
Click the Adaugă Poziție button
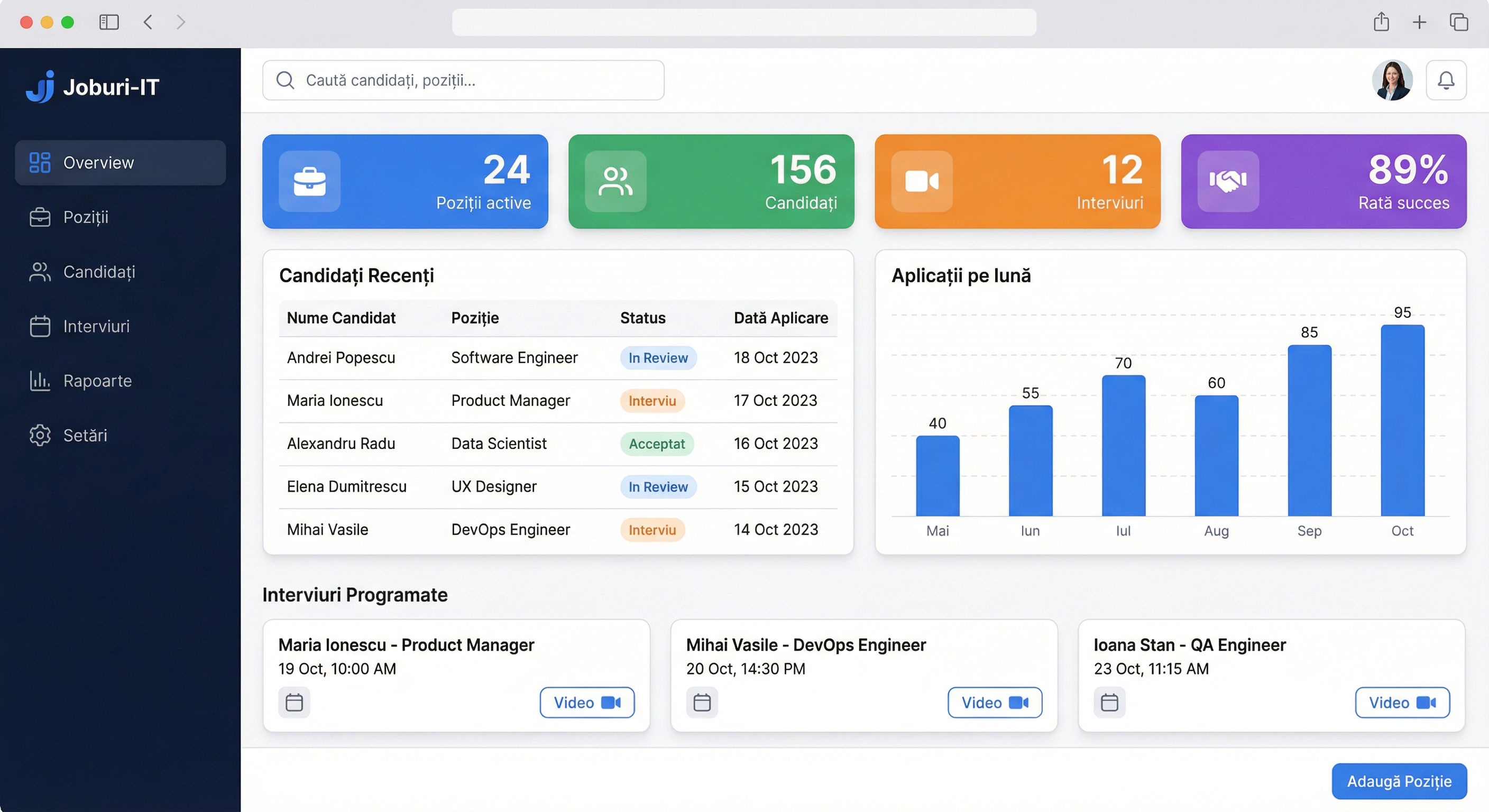(1399, 781)
